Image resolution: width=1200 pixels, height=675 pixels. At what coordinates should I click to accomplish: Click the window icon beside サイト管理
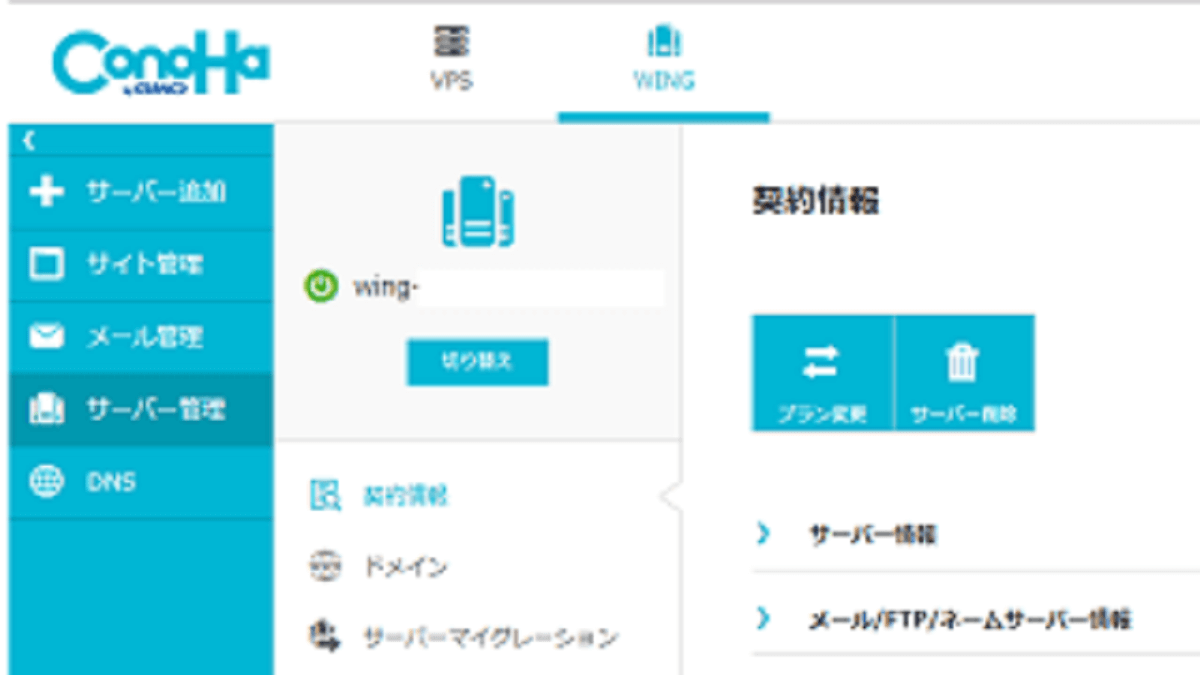[x=46, y=265]
